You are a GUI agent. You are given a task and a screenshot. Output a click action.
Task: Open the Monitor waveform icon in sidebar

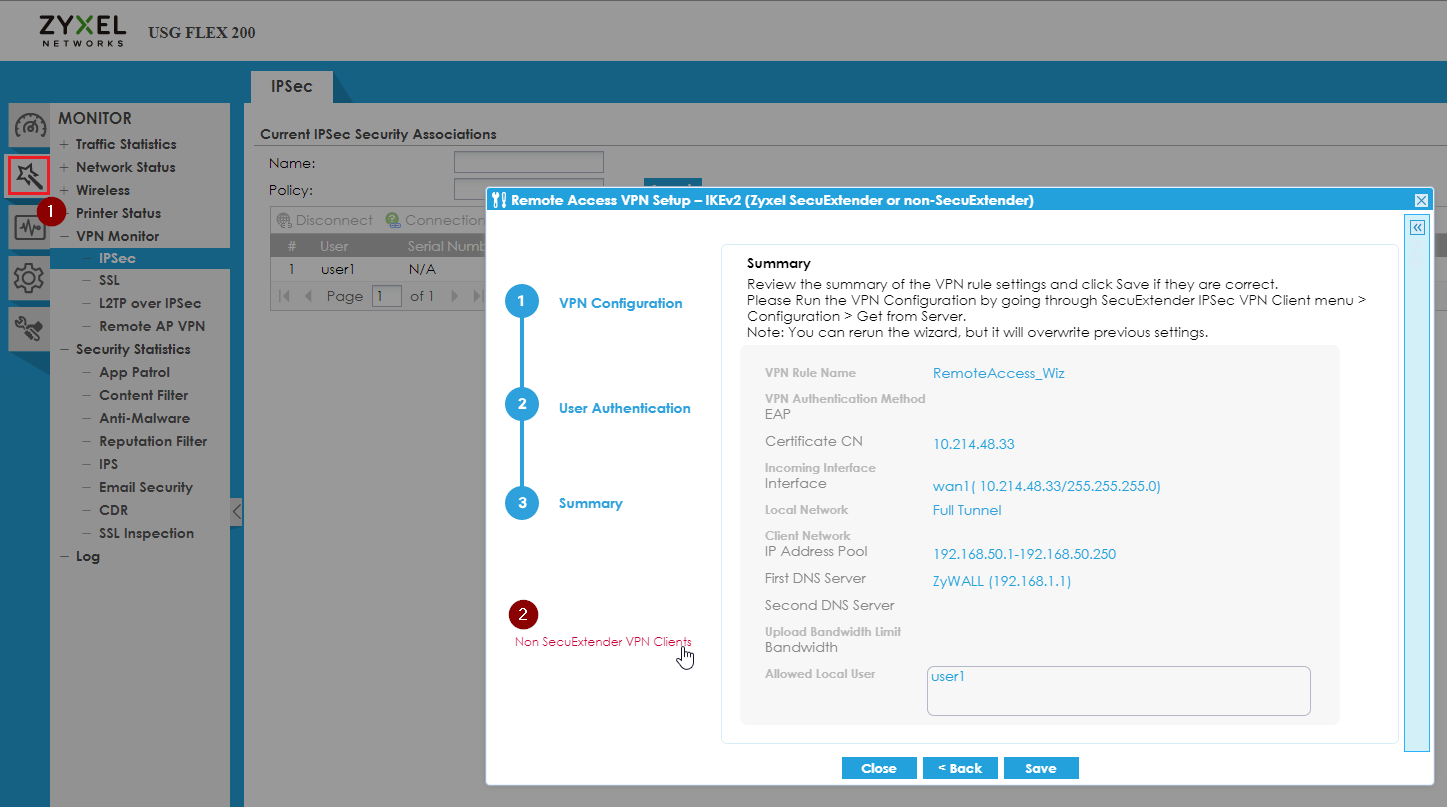pos(29,226)
